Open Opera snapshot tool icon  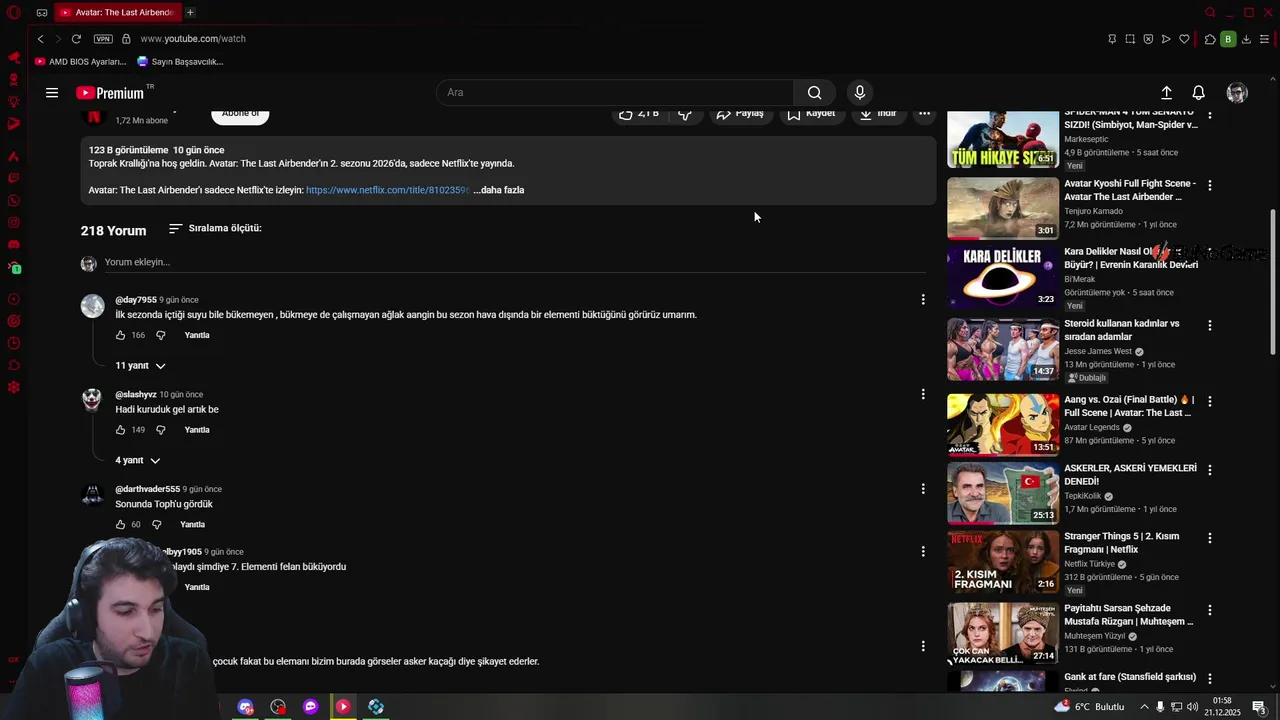pyautogui.click(x=1130, y=39)
